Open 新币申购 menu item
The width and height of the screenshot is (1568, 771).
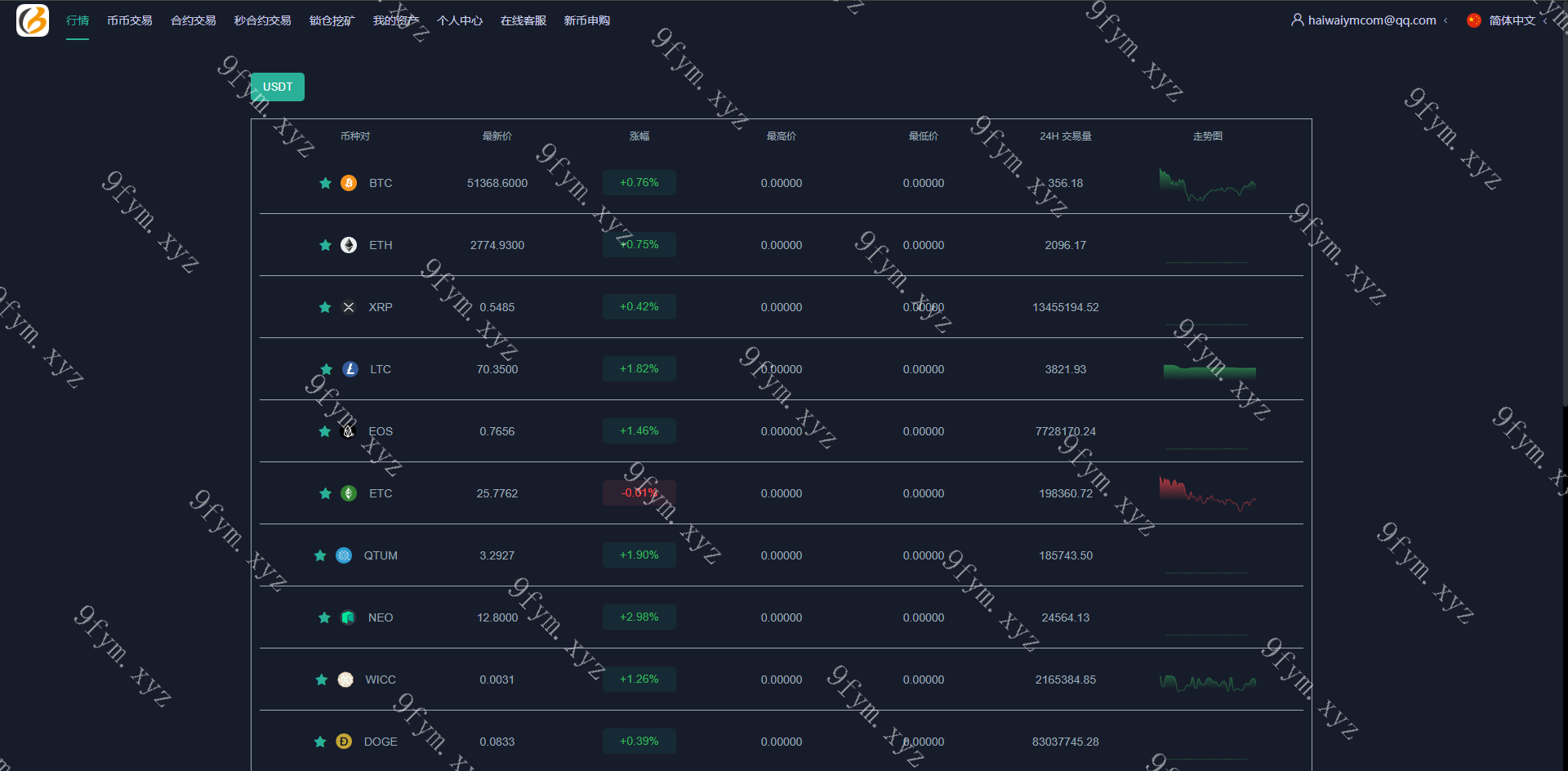pyautogui.click(x=587, y=20)
